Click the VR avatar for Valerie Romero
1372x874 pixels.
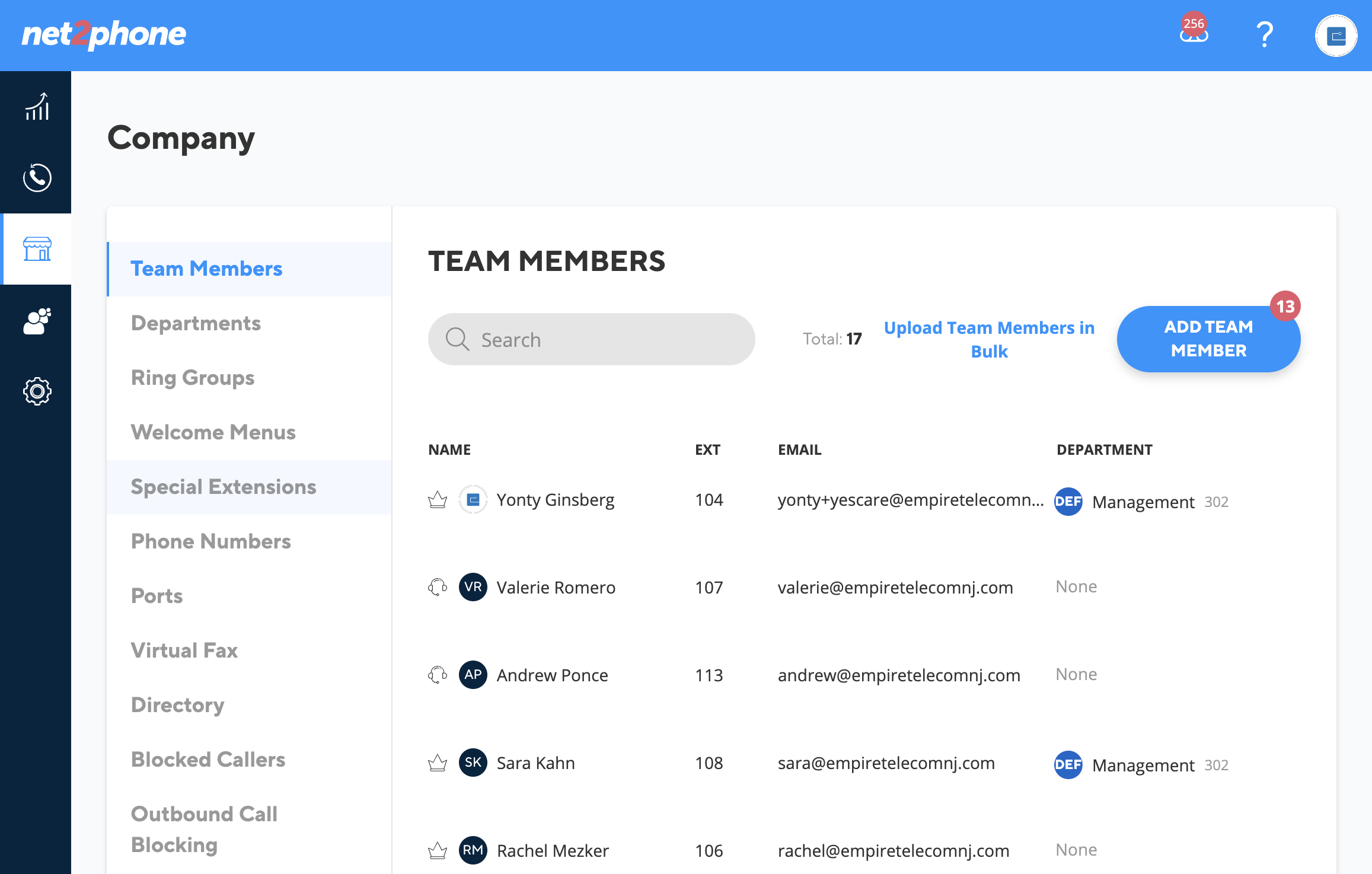point(473,587)
